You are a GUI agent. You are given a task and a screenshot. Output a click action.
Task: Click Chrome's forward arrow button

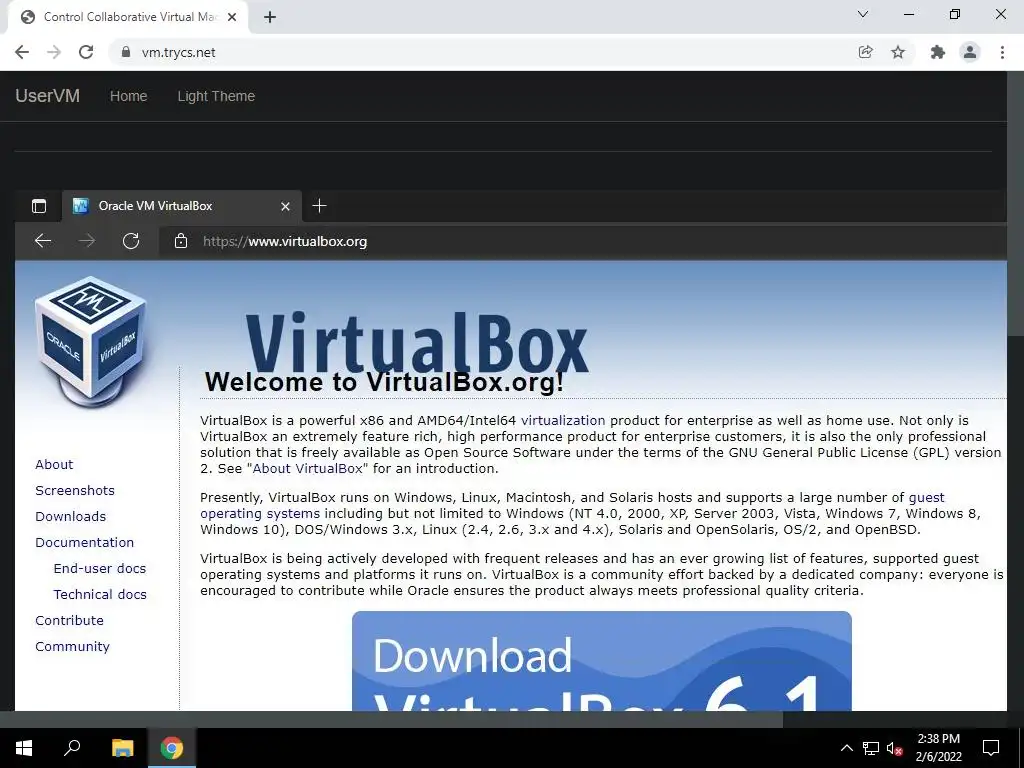click(x=54, y=52)
